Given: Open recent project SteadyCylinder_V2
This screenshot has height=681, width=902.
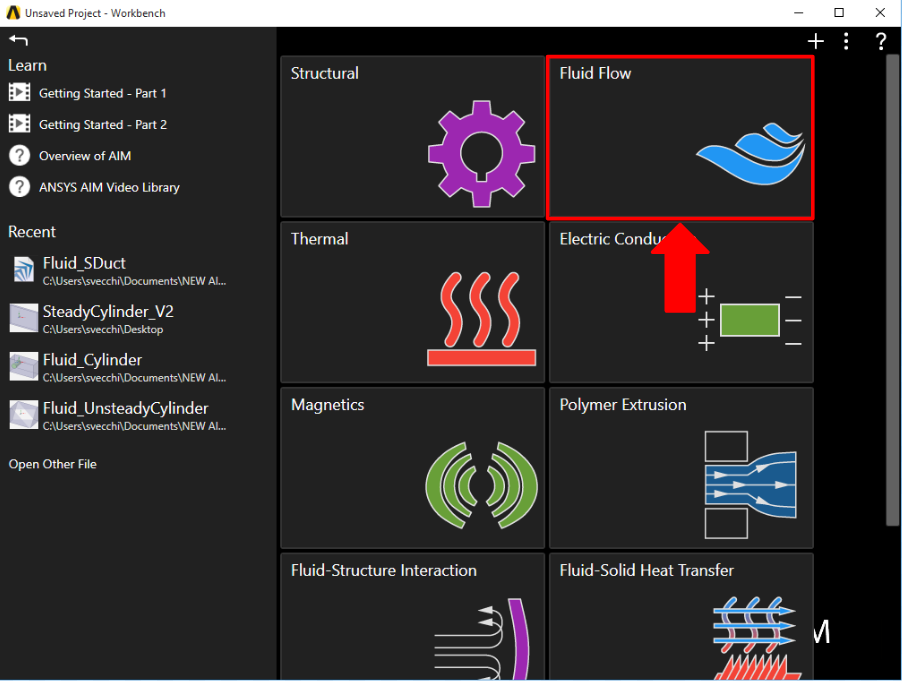Looking at the screenshot, I should [x=108, y=312].
